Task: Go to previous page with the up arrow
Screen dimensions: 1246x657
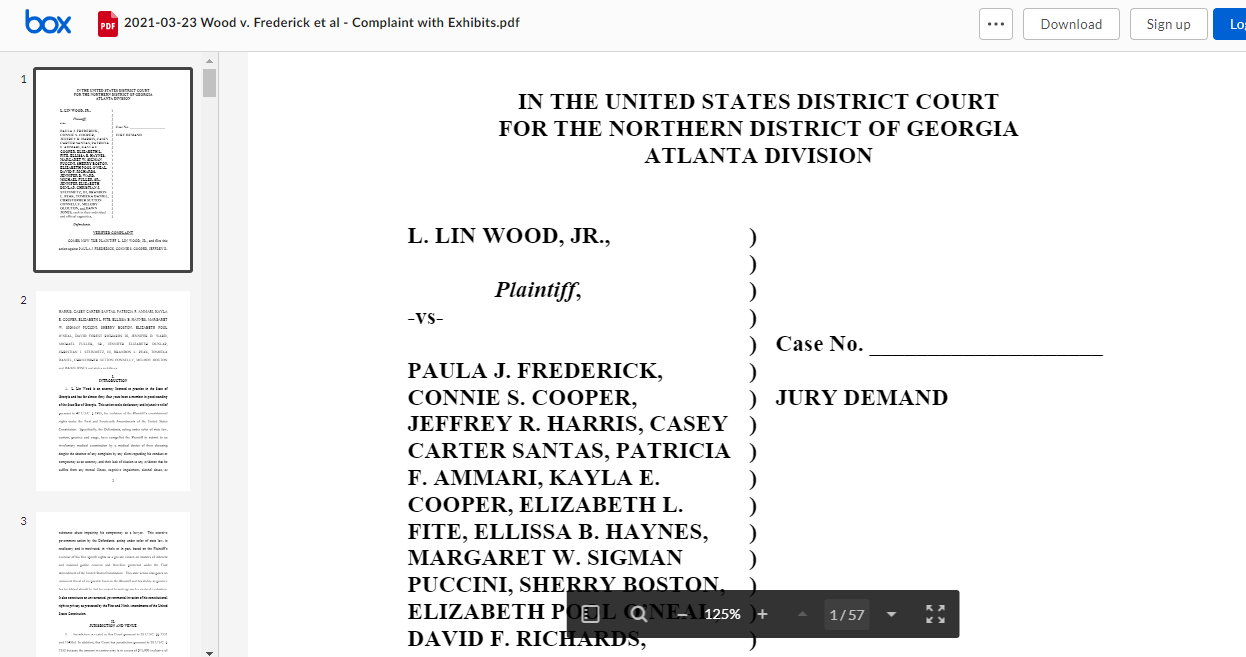Action: tap(802, 614)
